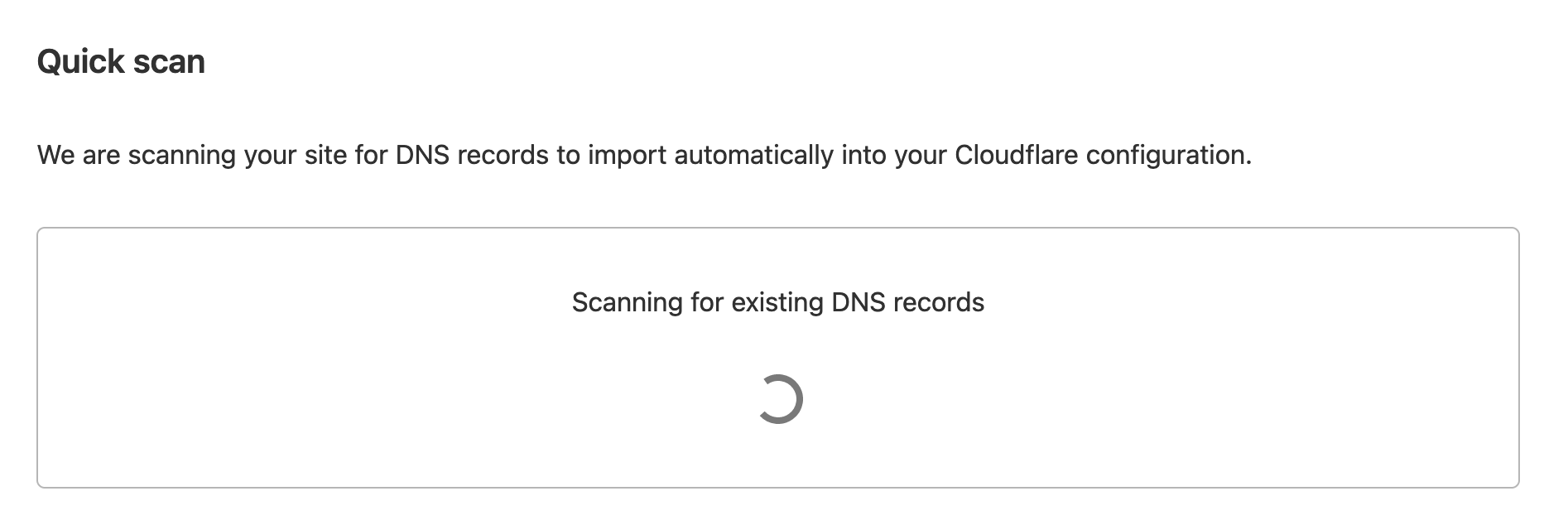Screen dimensions: 1568x520
Task: Click the loading spinner icon
Action: tap(778, 400)
